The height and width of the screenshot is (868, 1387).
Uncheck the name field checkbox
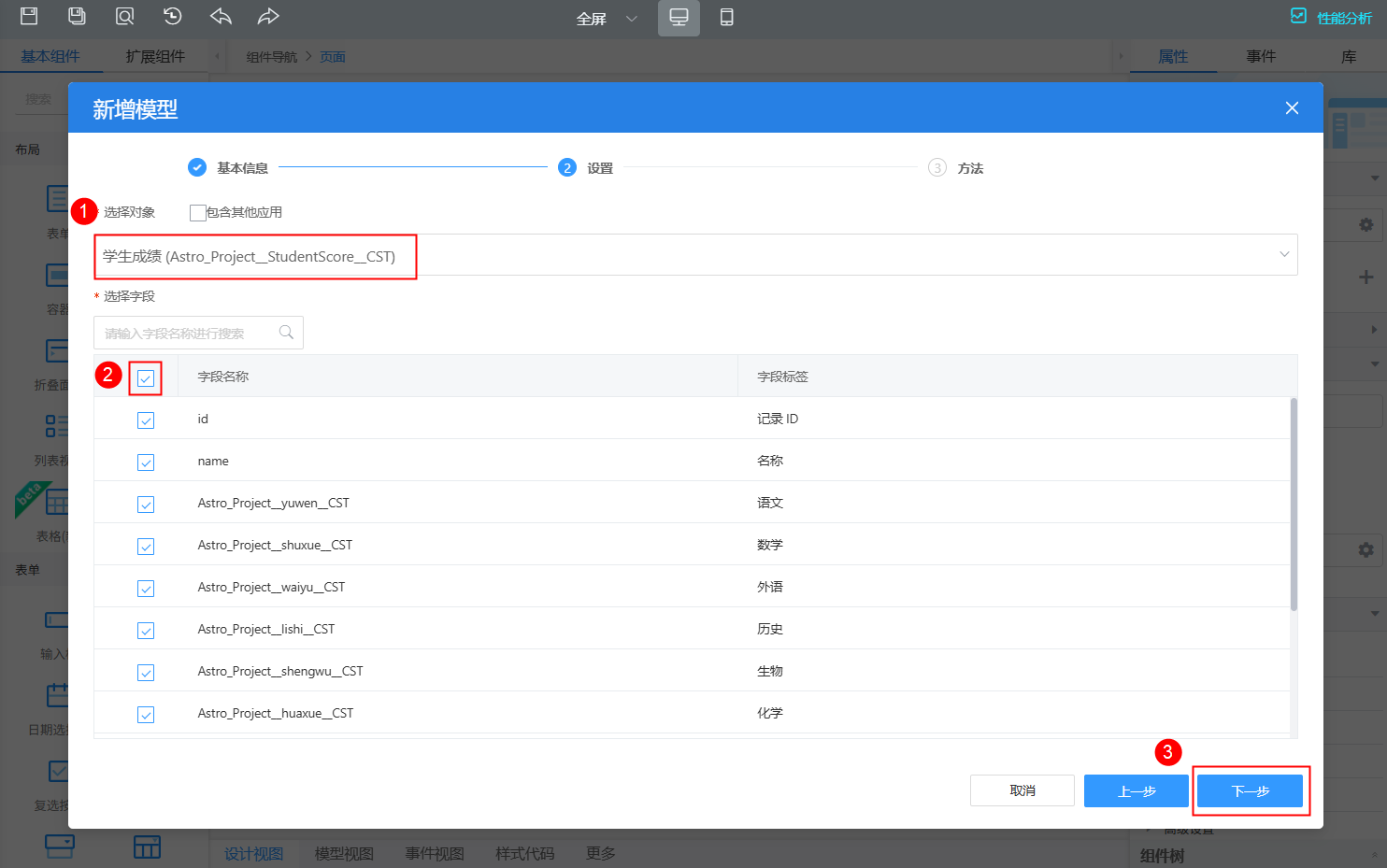pos(146,462)
